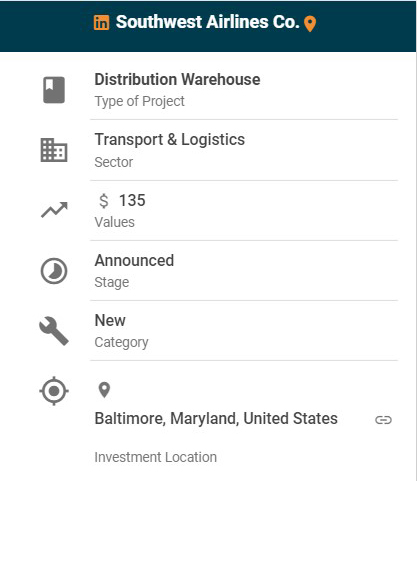This screenshot has height=562, width=417.
Task: Open the LinkedIn icon in header
Action: coord(101,23)
